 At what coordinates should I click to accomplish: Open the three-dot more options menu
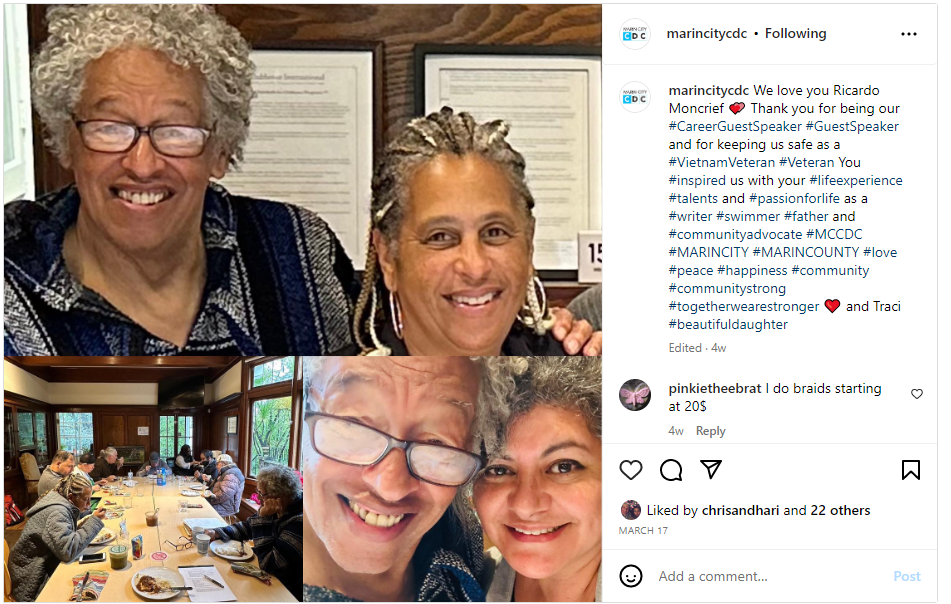pos(909,34)
